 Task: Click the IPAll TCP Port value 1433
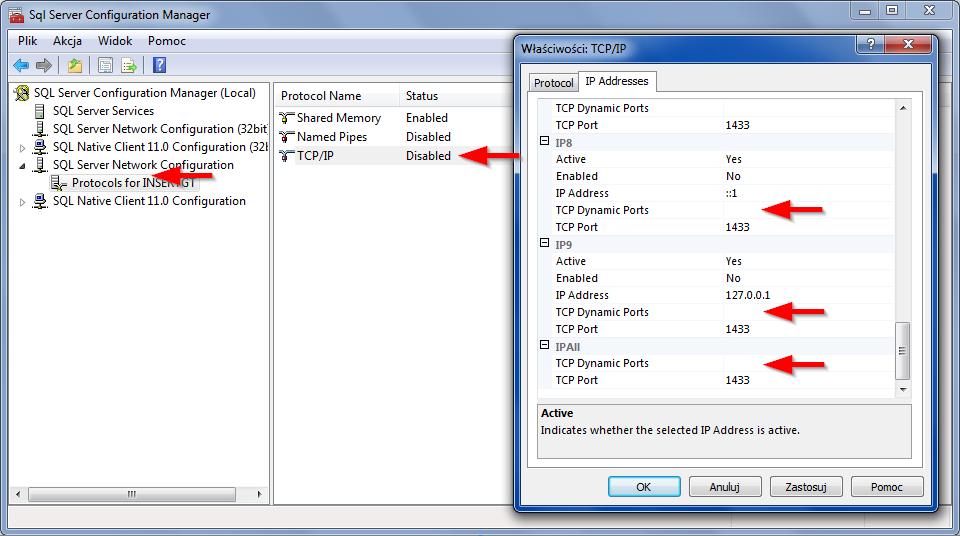click(x=737, y=380)
